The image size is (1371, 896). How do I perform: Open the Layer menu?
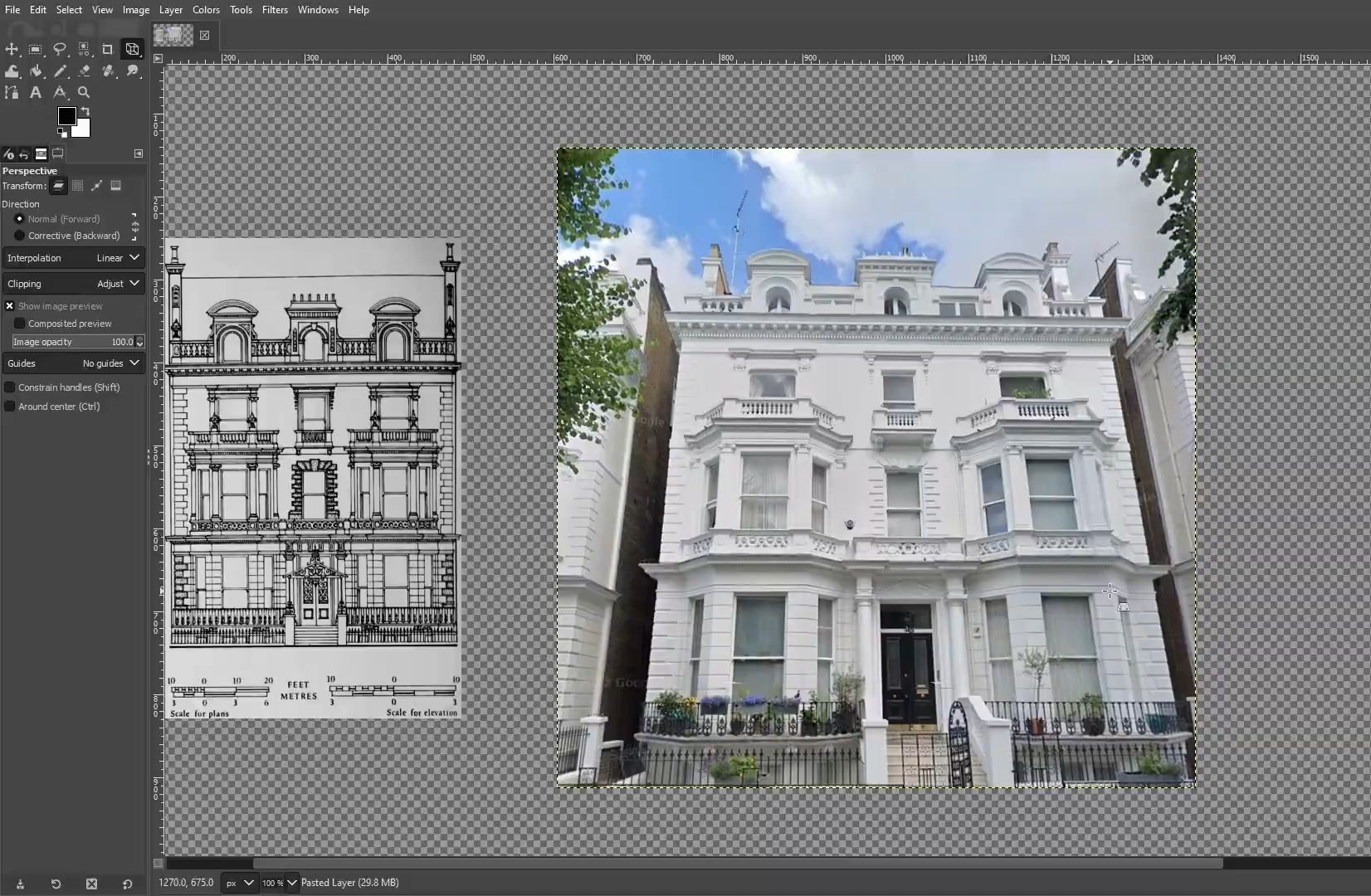click(x=171, y=10)
